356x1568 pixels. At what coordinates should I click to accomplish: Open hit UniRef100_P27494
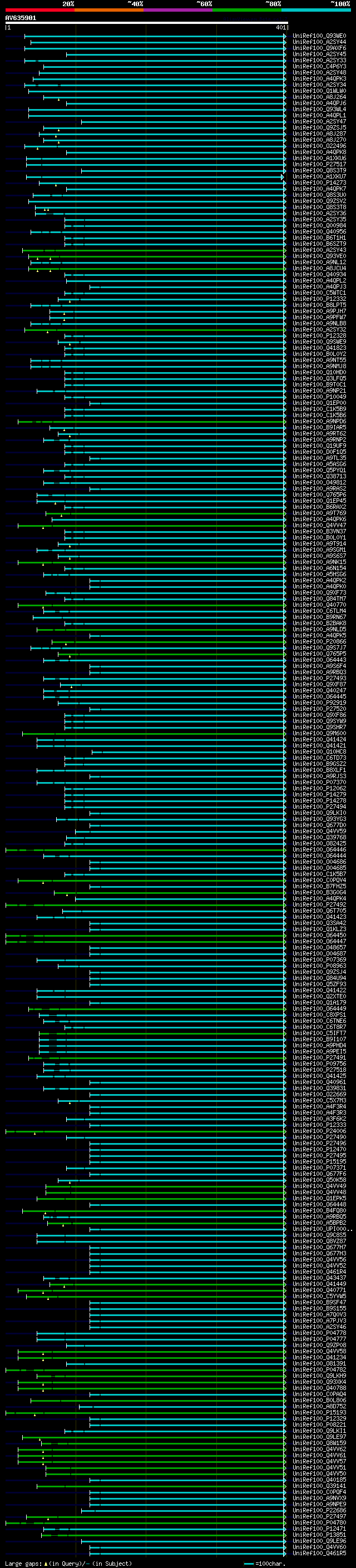point(319,807)
